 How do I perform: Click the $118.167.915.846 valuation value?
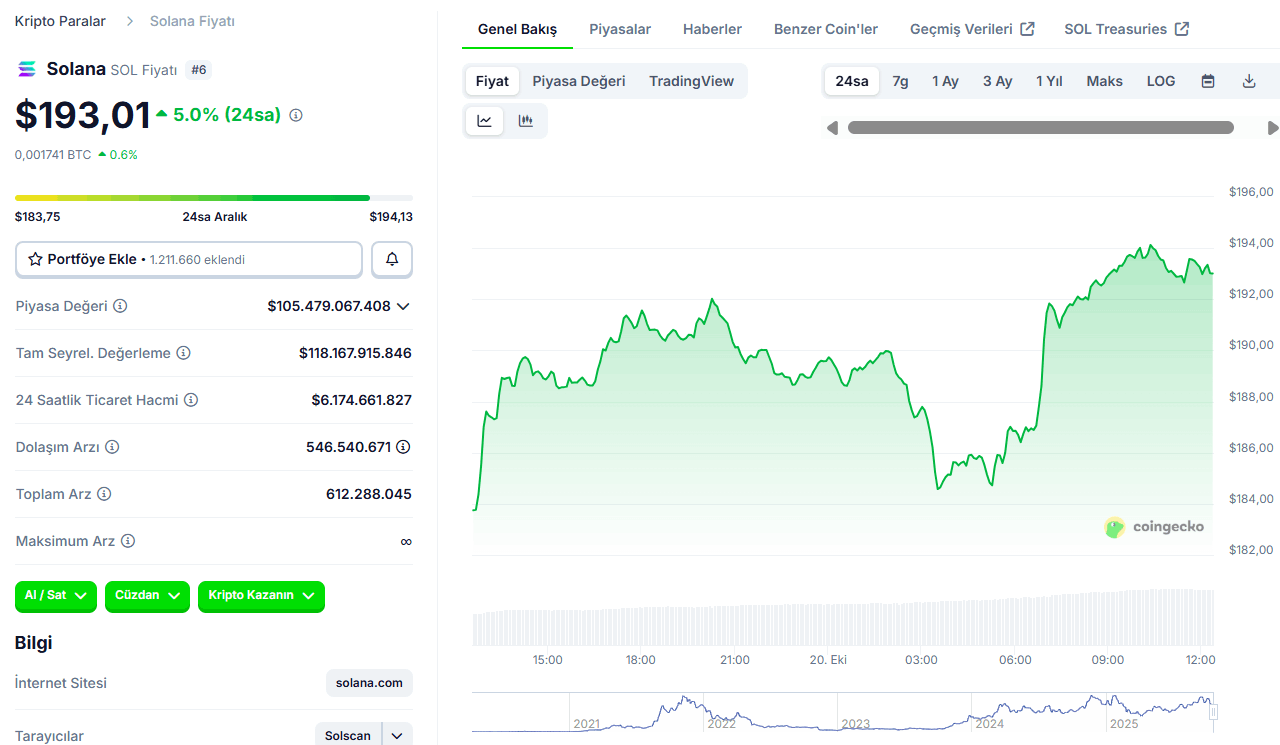tap(355, 353)
